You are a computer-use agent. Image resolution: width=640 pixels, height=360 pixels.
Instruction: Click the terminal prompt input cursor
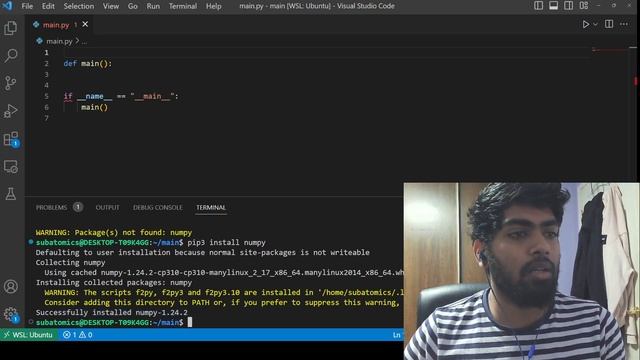[x=190, y=322]
